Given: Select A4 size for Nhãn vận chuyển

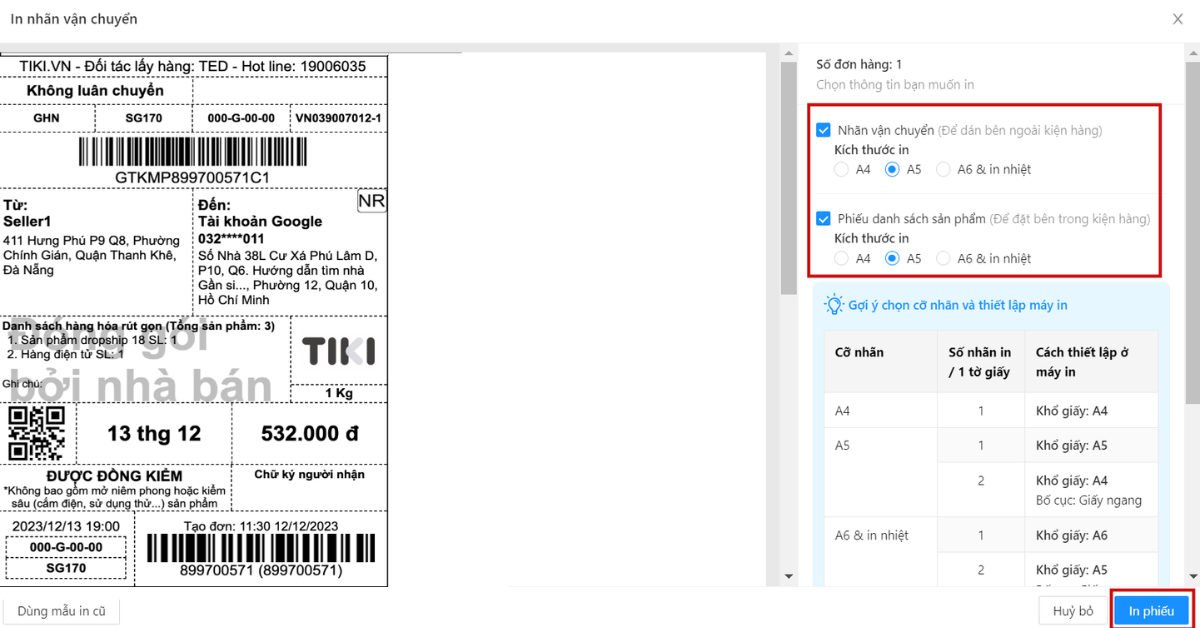Looking at the screenshot, I should [x=842, y=169].
